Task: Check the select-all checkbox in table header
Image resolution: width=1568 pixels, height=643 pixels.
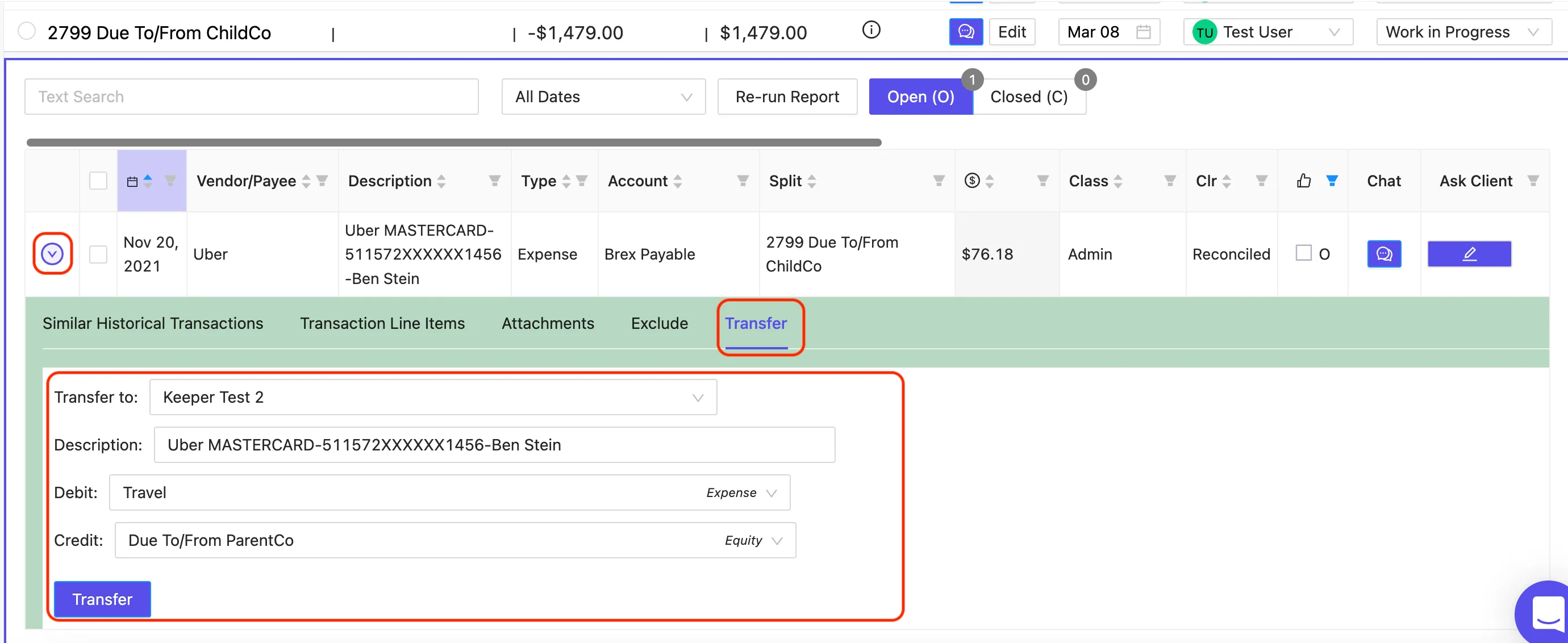Action: [x=98, y=181]
